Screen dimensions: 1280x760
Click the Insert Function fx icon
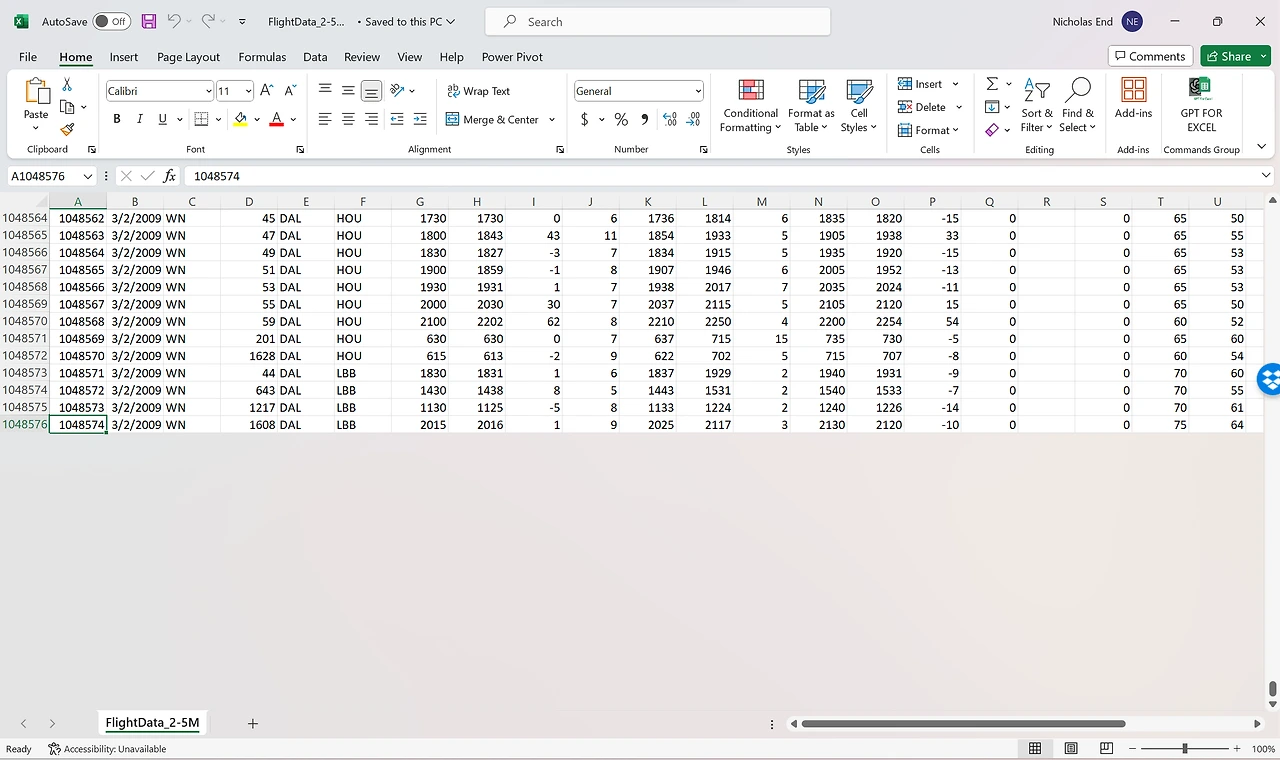click(170, 176)
